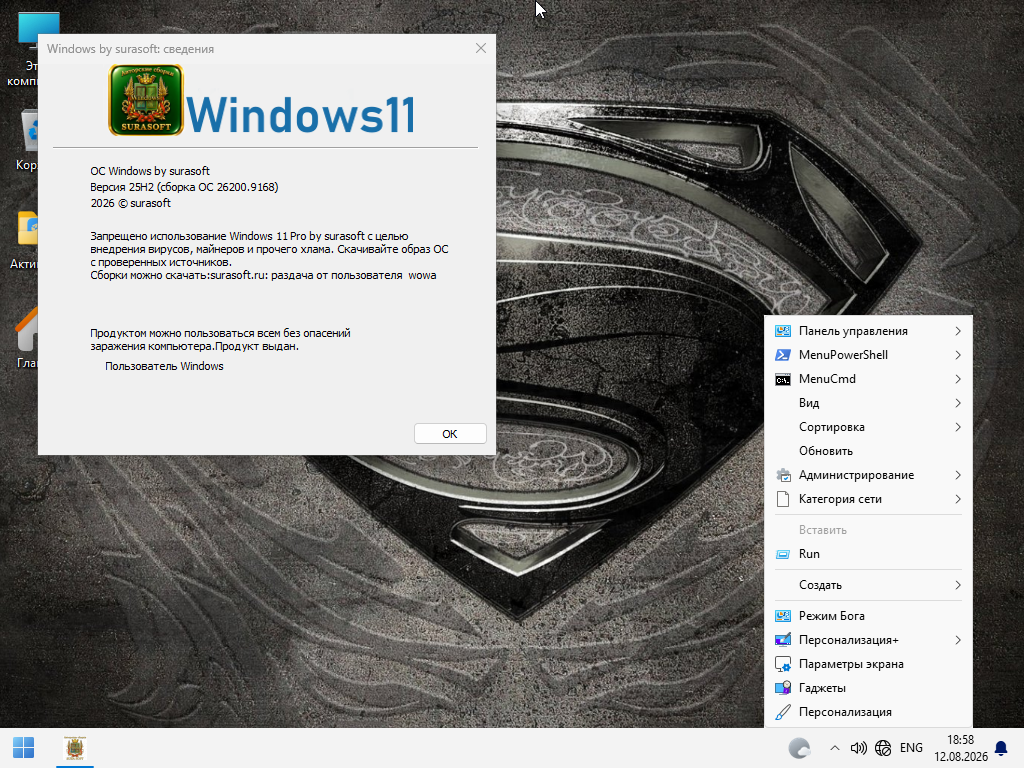
Task: Close the Windows by surasoft dialog
Action: coord(481,48)
